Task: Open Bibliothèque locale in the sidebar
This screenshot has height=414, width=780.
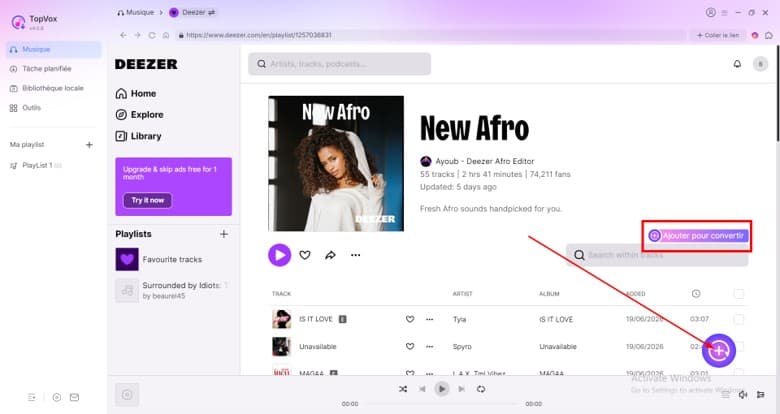Action: pos(47,88)
